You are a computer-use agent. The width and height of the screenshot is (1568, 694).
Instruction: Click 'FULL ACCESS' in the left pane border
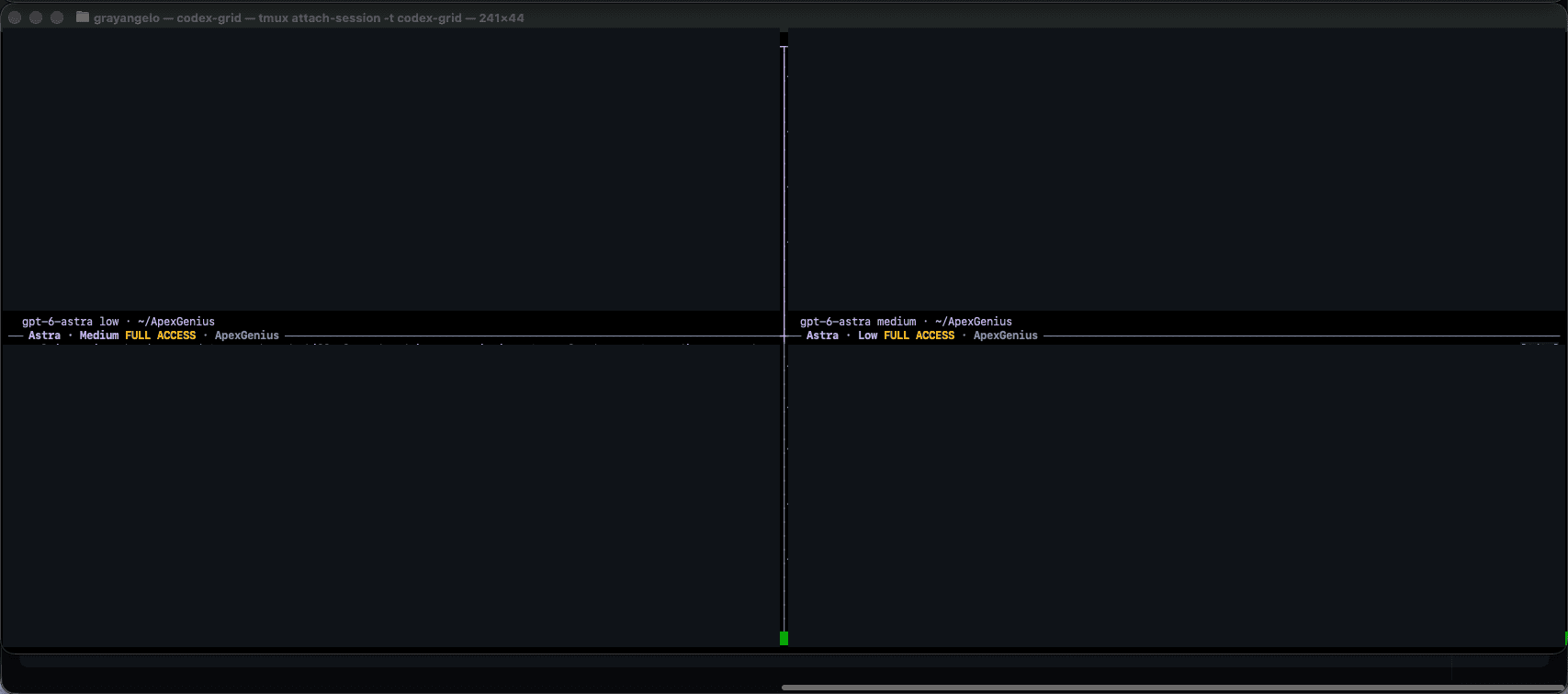[x=161, y=336]
